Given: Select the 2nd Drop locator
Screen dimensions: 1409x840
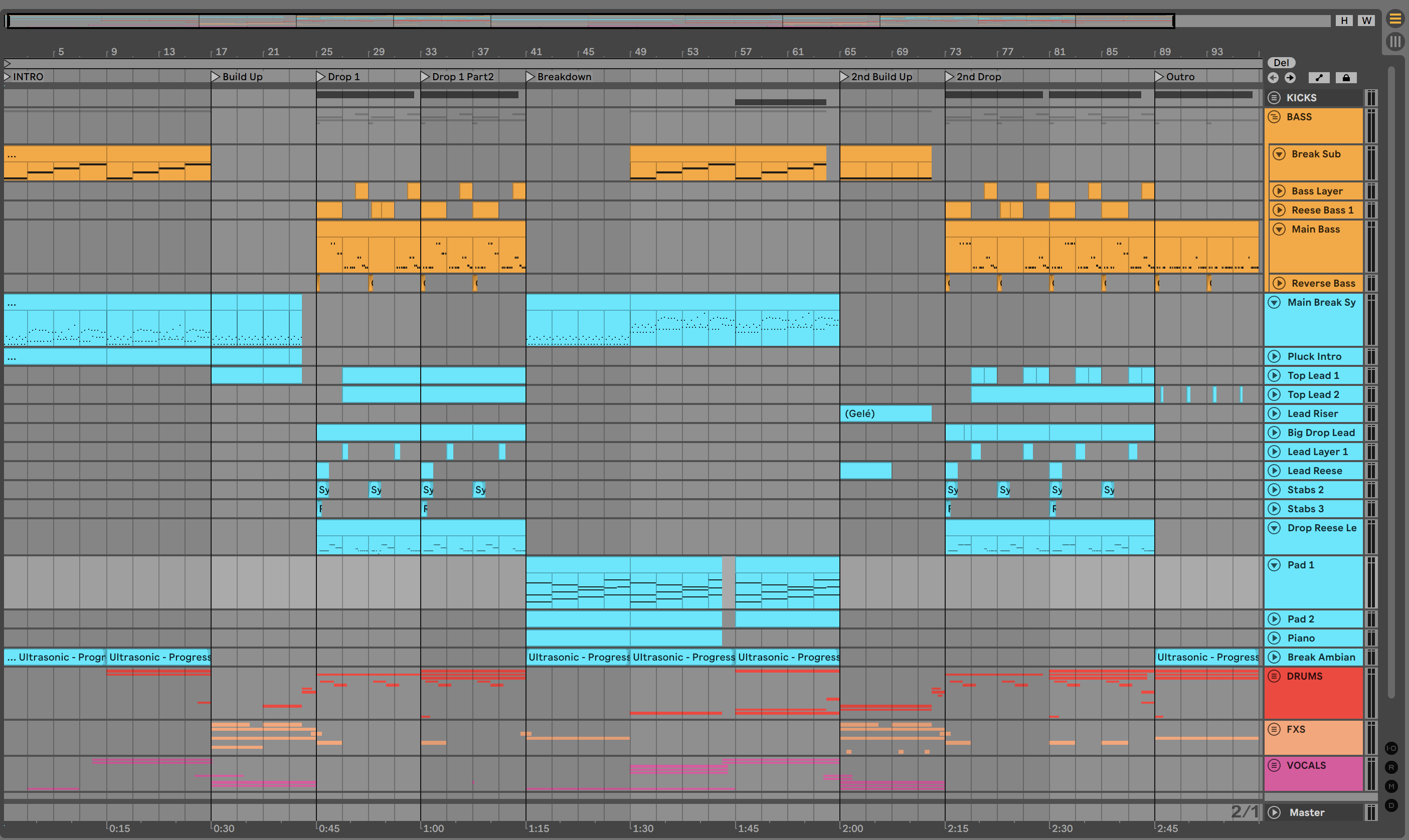Looking at the screenshot, I should 973,76.
